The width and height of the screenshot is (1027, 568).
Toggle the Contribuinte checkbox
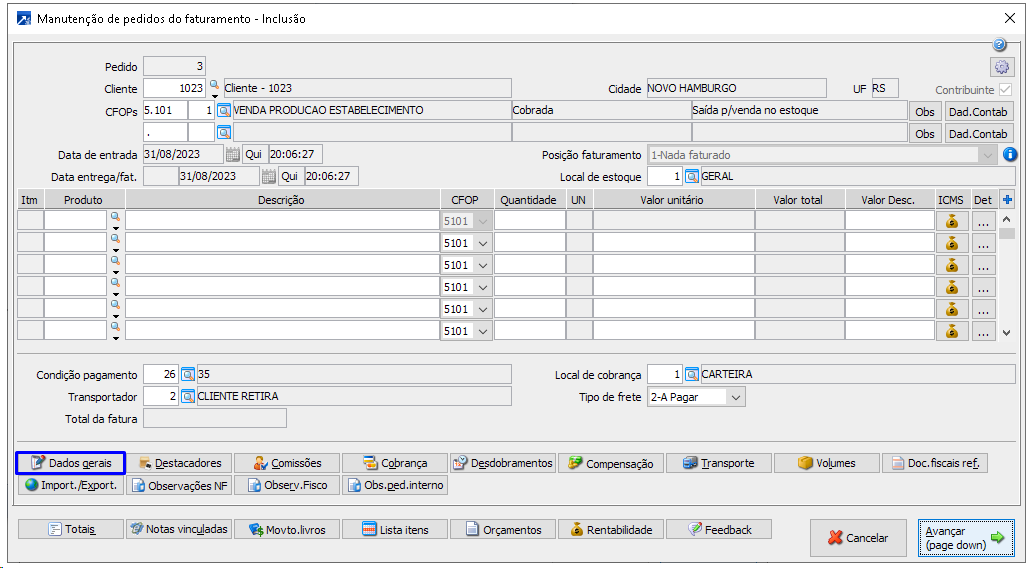tap(1005, 89)
